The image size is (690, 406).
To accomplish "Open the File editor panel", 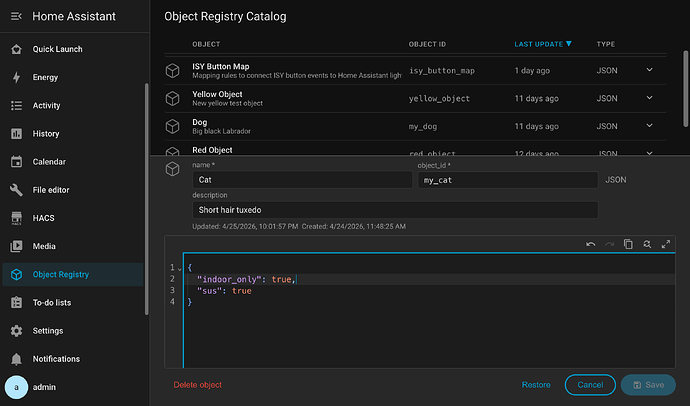I will [x=51, y=190].
